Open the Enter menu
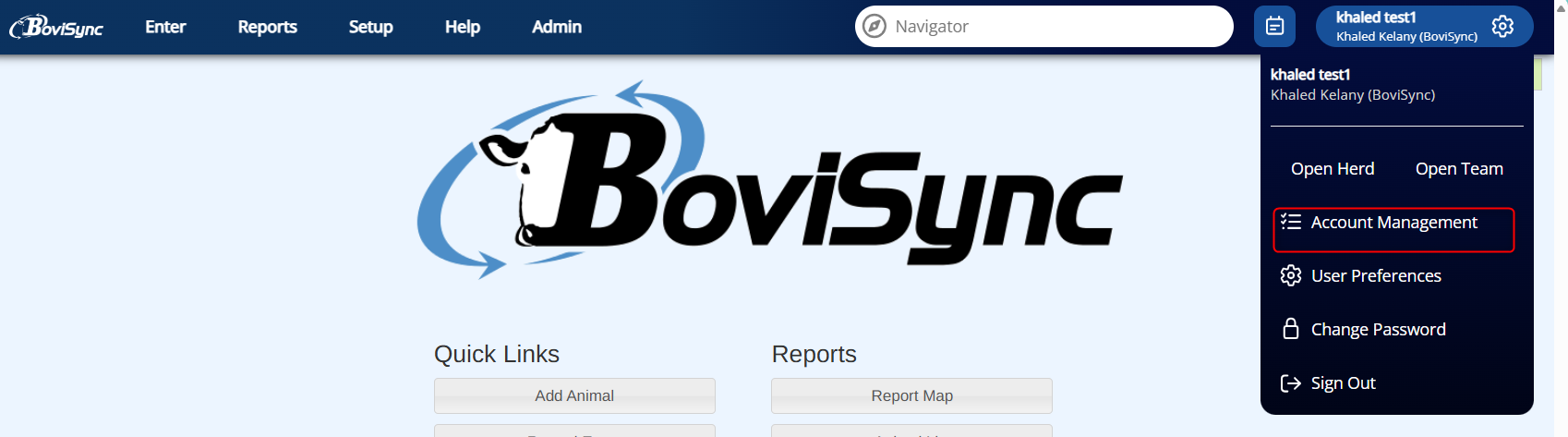This screenshot has height=437, width=1568. [x=165, y=27]
